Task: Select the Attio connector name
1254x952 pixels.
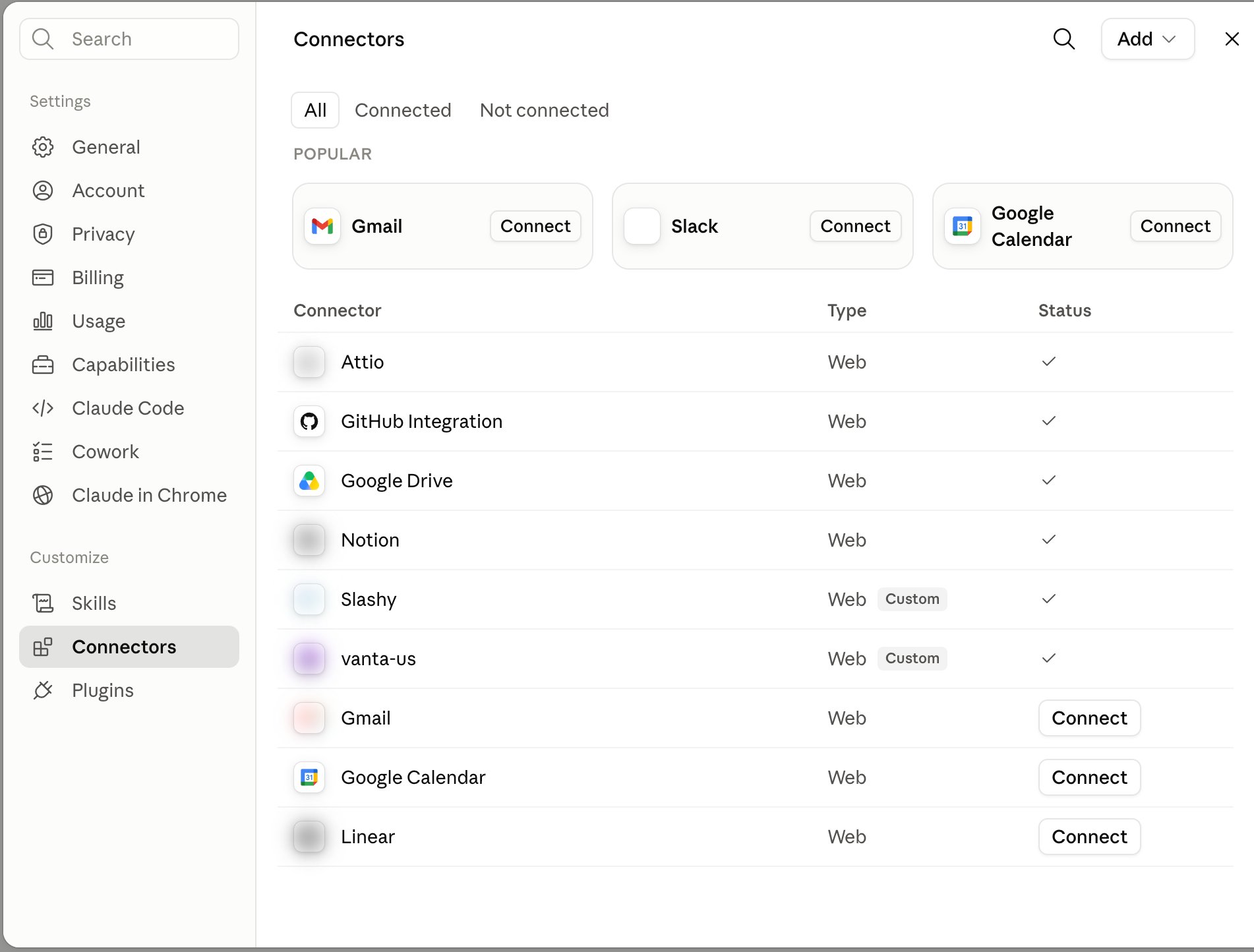Action: coord(362,362)
